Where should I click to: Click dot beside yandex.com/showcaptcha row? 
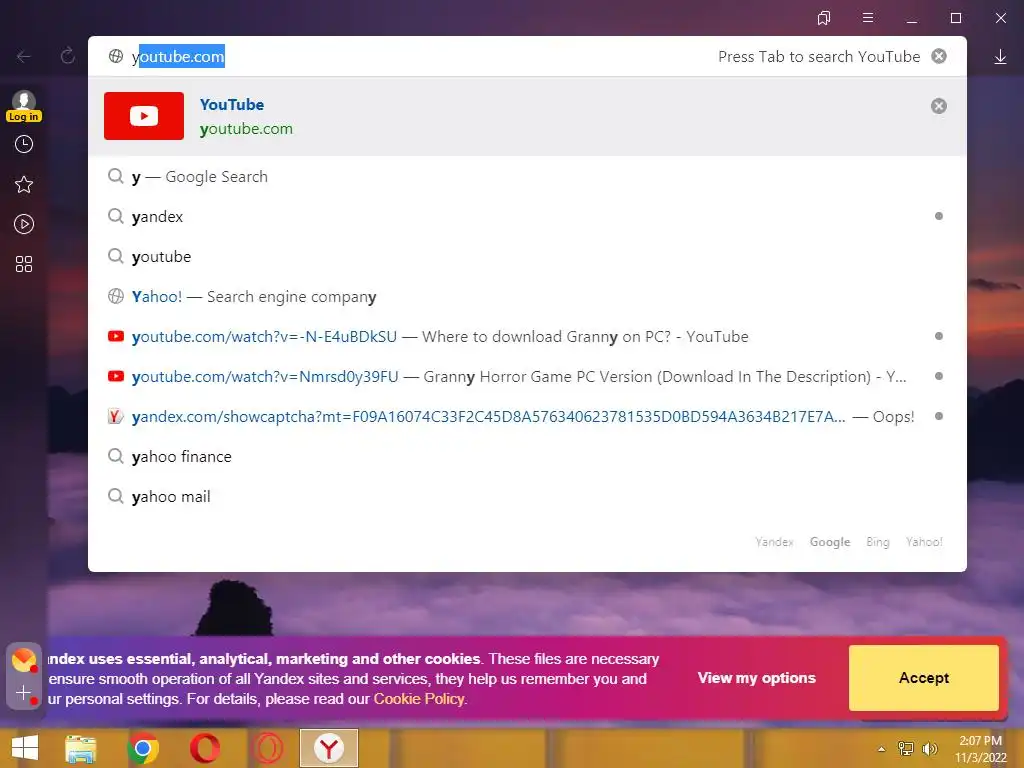click(939, 416)
